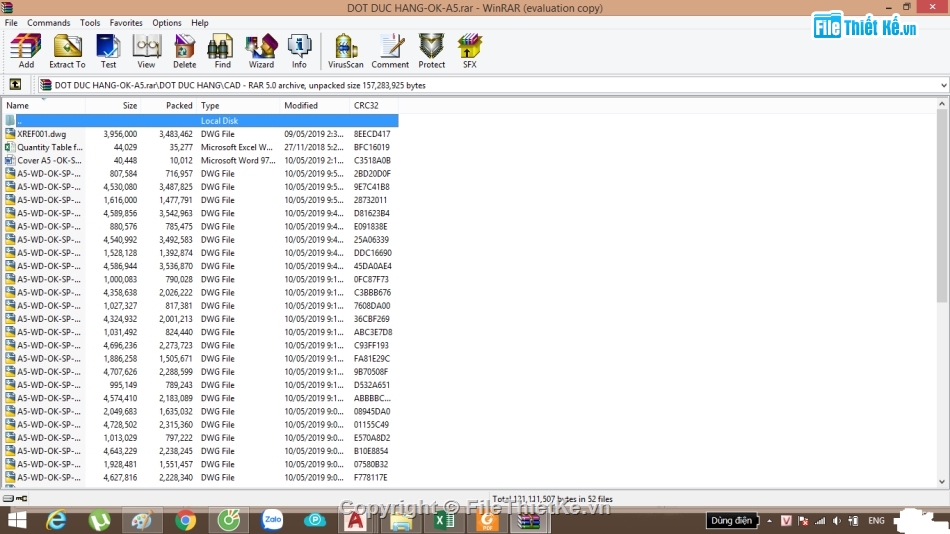Open uTorrent from the taskbar
Image resolution: width=950 pixels, height=534 pixels.
[99, 520]
